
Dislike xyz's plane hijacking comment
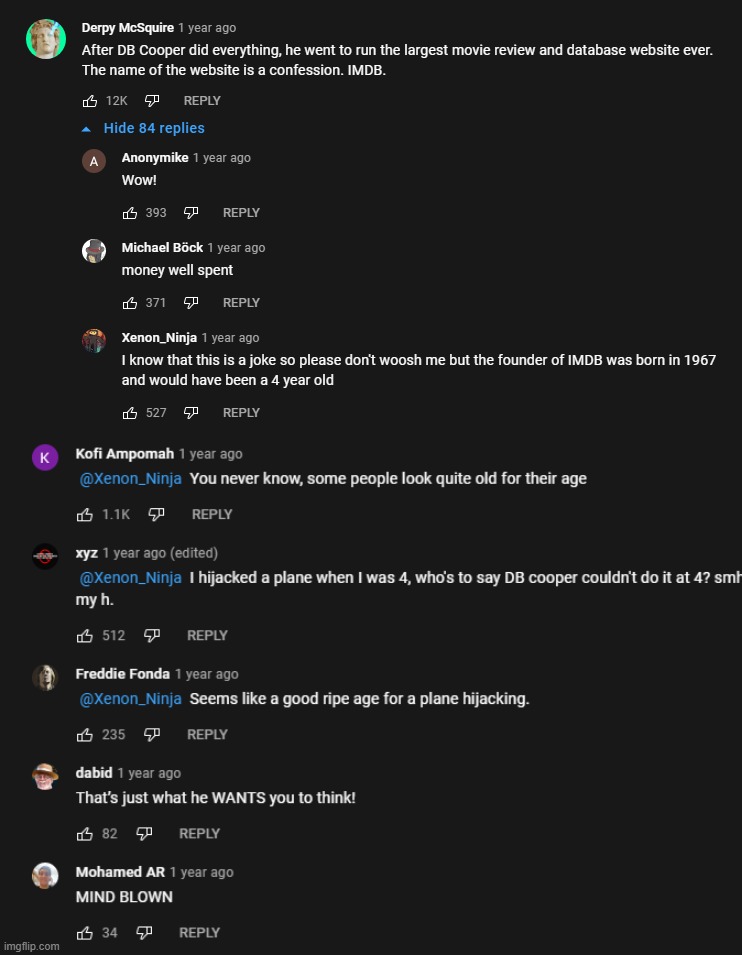click(x=152, y=636)
